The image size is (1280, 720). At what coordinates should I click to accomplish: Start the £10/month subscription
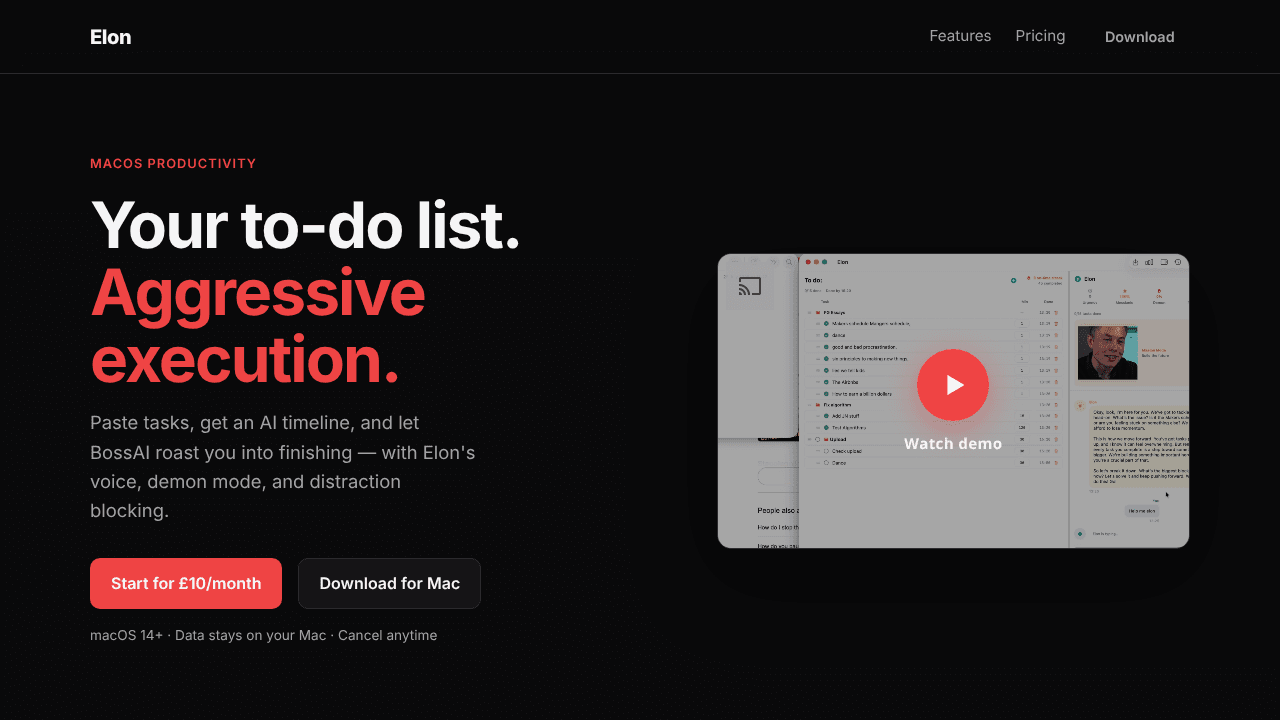point(186,583)
